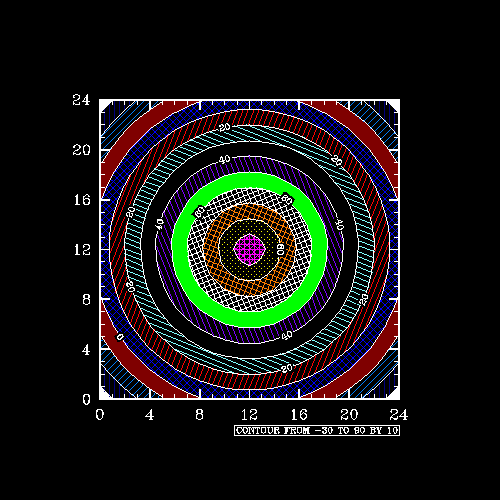Click the '80' contour label near center
The height and width of the screenshot is (500, 500).
(x=281, y=249)
